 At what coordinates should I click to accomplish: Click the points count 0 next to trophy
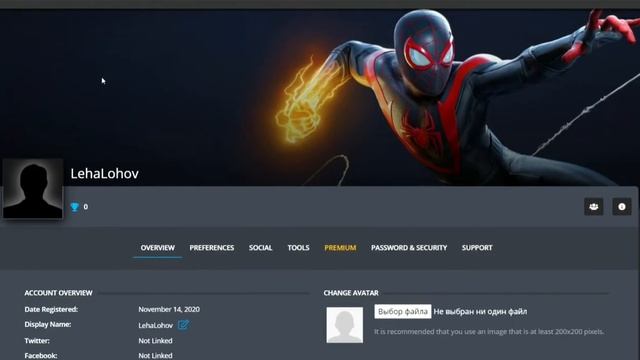[86, 207]
